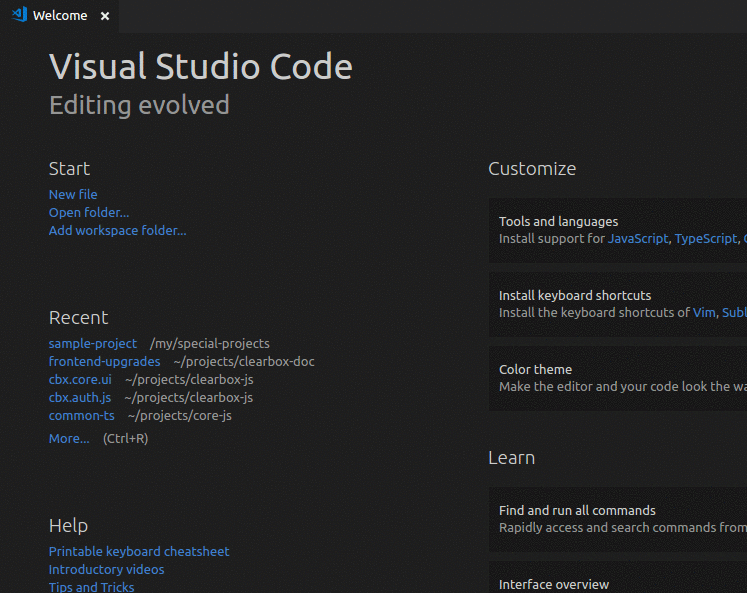Click the Vim keyboard shortcuts link
Image resolution: width=747 pixels, height=593 pixels.
(704, 313)
